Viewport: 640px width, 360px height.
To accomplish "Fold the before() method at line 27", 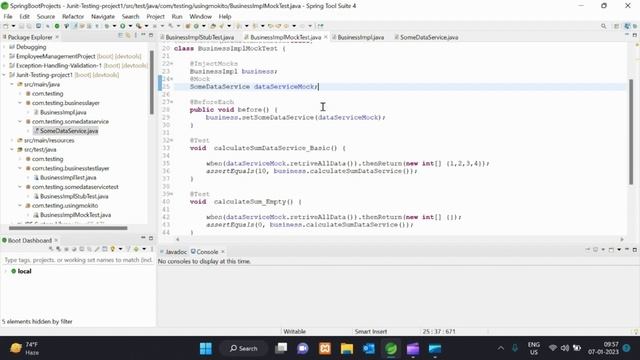I will [x=172, y=102].
